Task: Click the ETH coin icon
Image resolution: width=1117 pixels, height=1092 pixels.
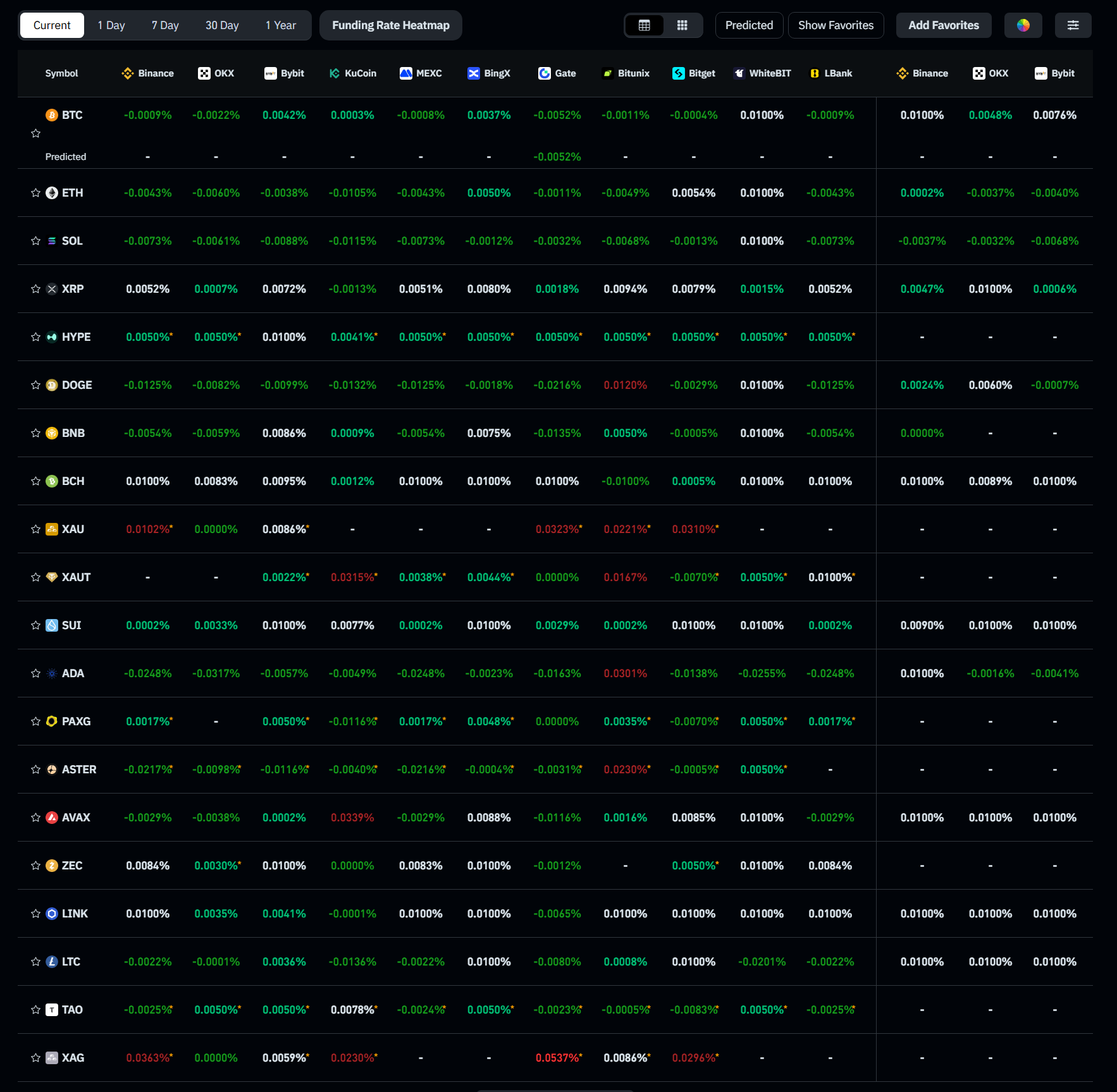Action: click(x=52, y=193)
